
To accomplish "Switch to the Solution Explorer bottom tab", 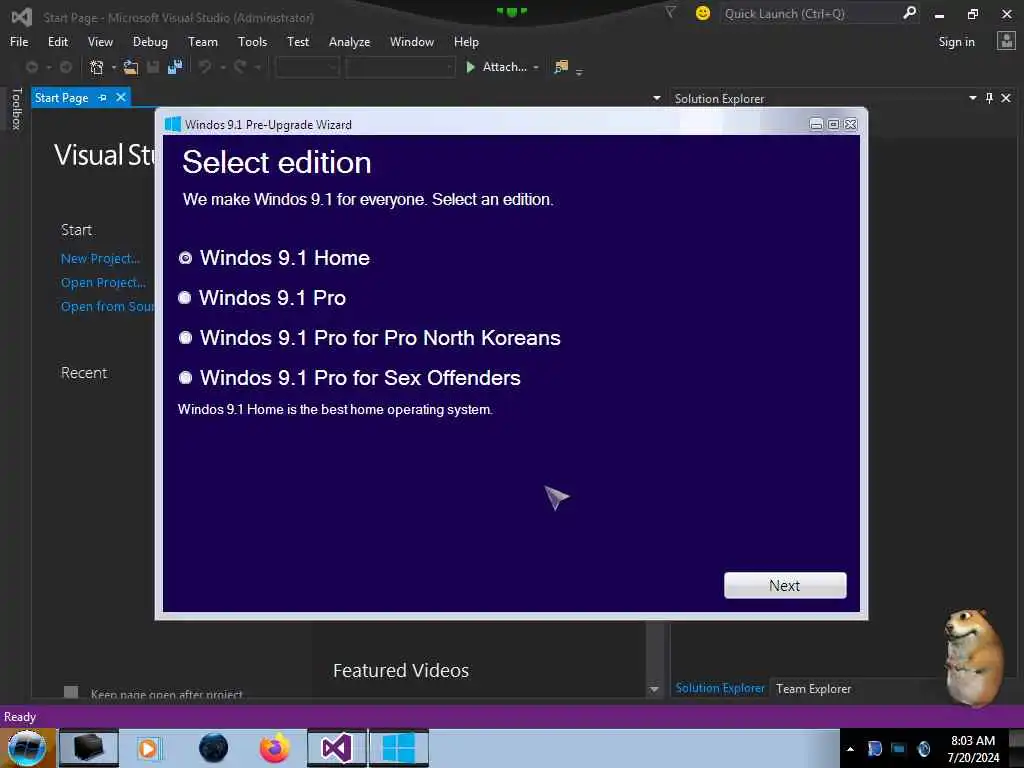I will 720,688.
